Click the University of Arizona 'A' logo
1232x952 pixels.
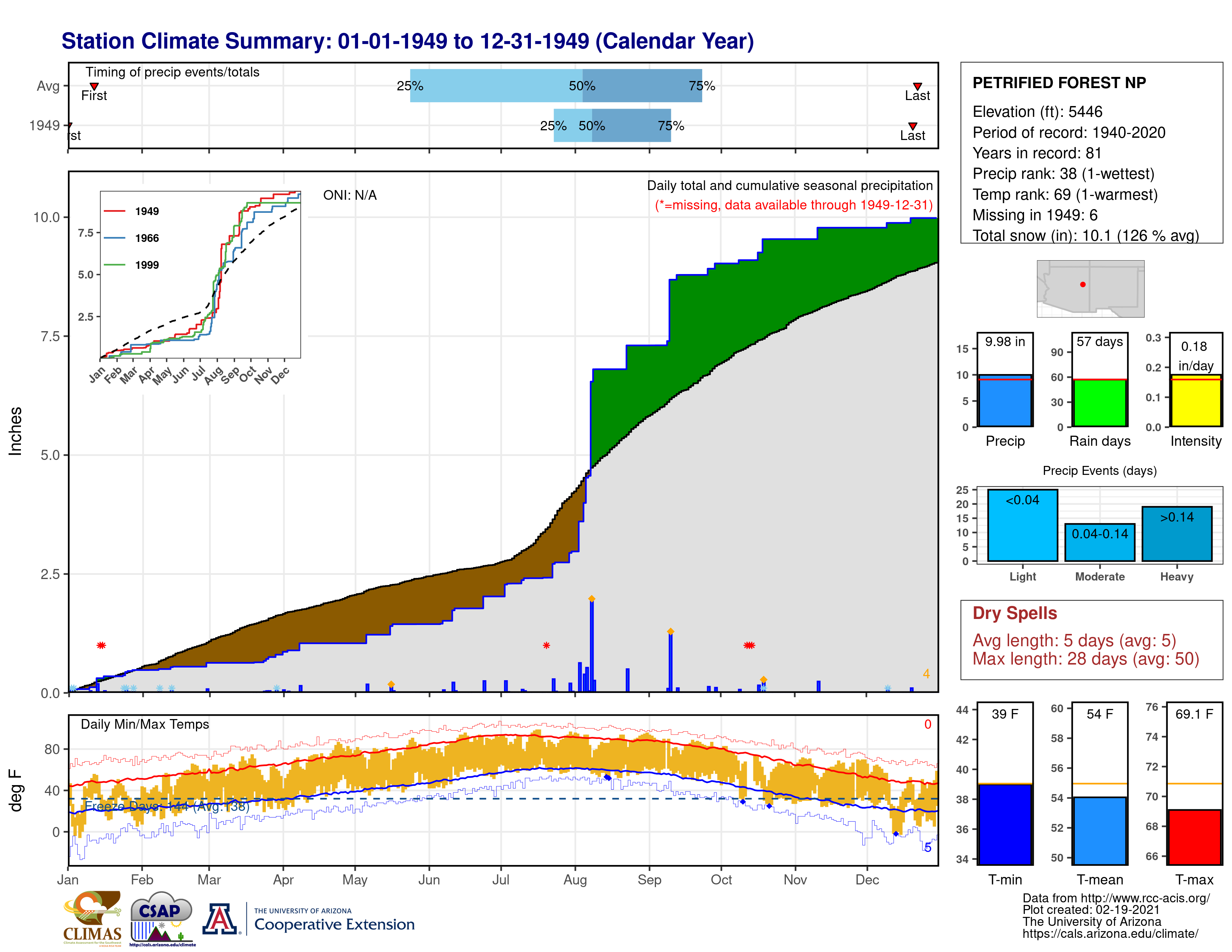[221, 919]
